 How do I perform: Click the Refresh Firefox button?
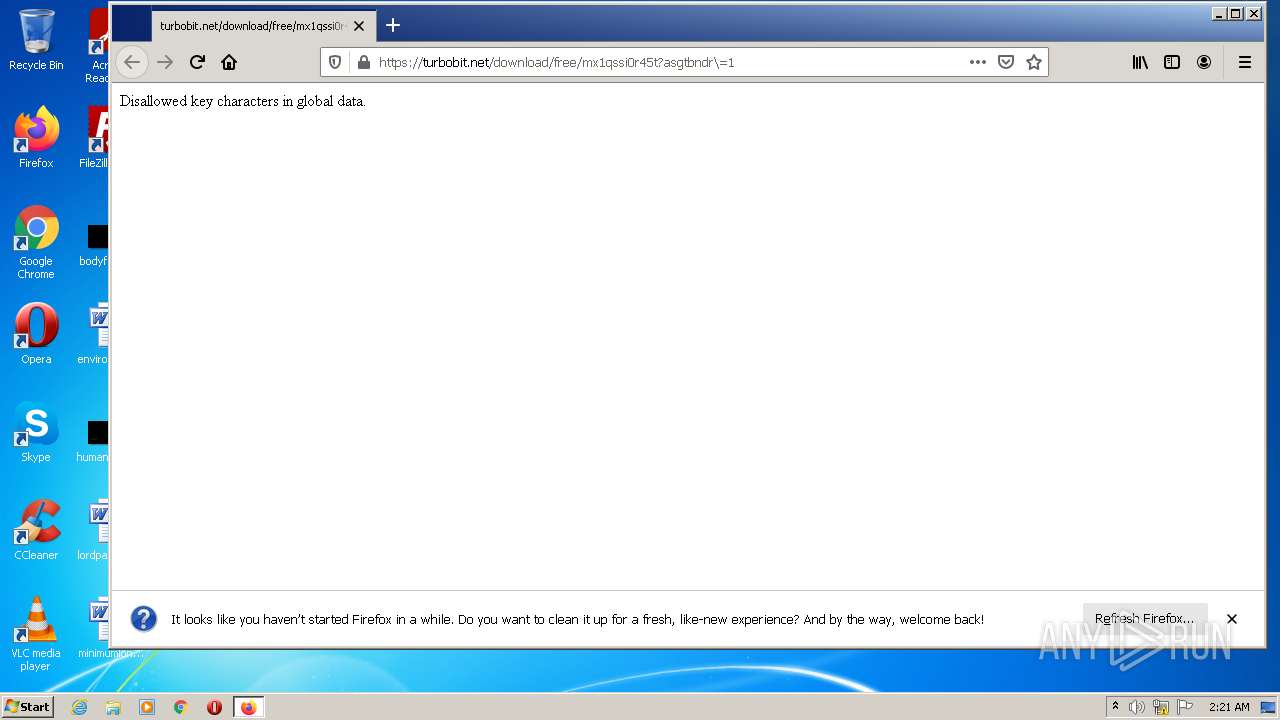click(1145, 619)
